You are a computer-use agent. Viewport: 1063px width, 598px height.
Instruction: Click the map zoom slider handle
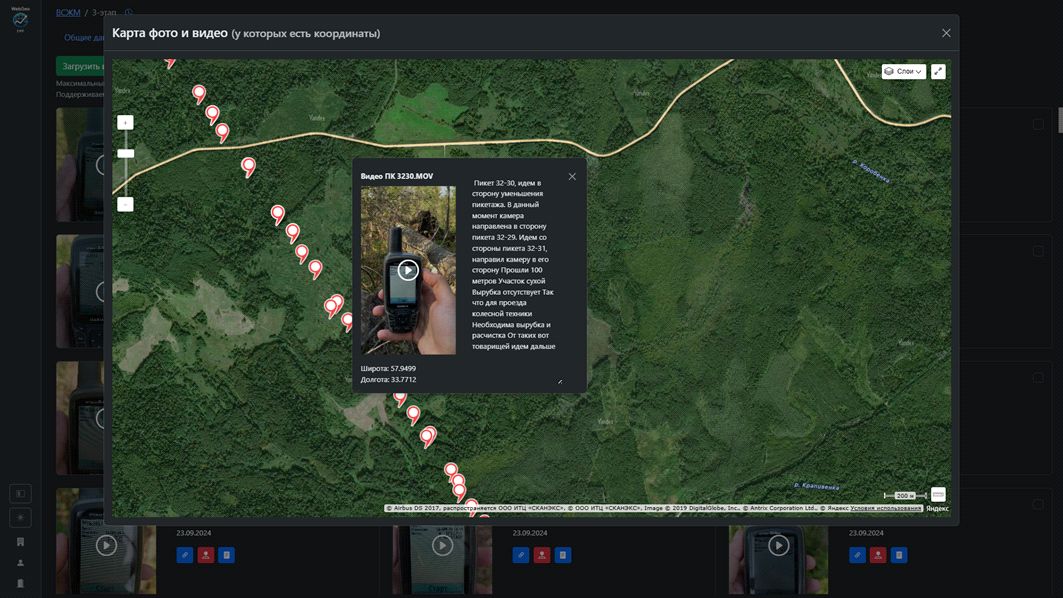[125, 153]
